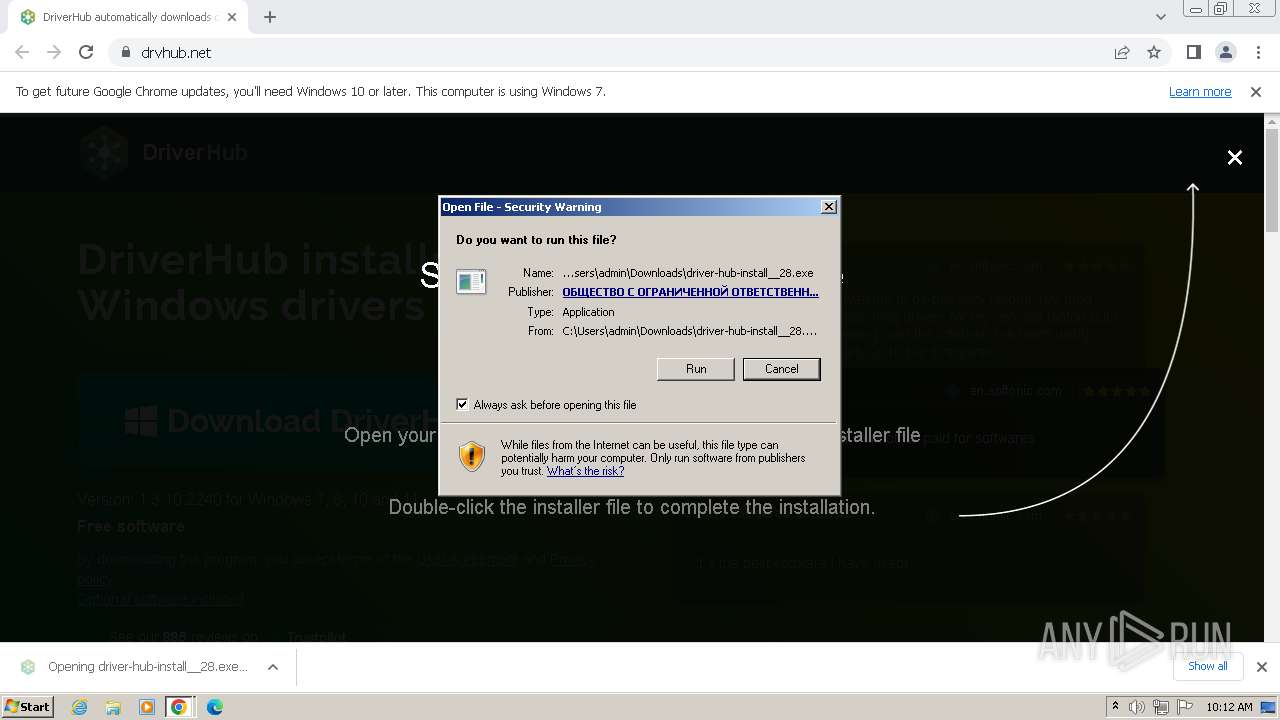Click the network tray icon
1280x720 pixels.
pos(1161,707)
